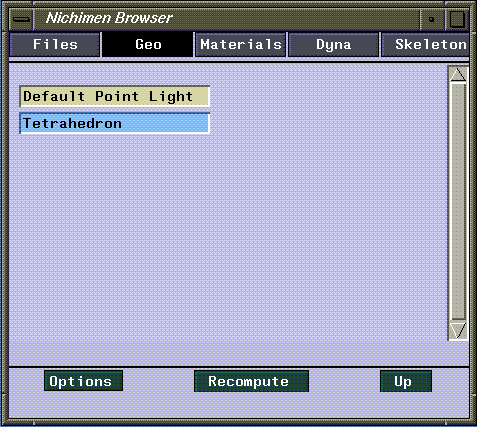
Task: Select the Default Point Light entry
Action: (x=115, y=96)
